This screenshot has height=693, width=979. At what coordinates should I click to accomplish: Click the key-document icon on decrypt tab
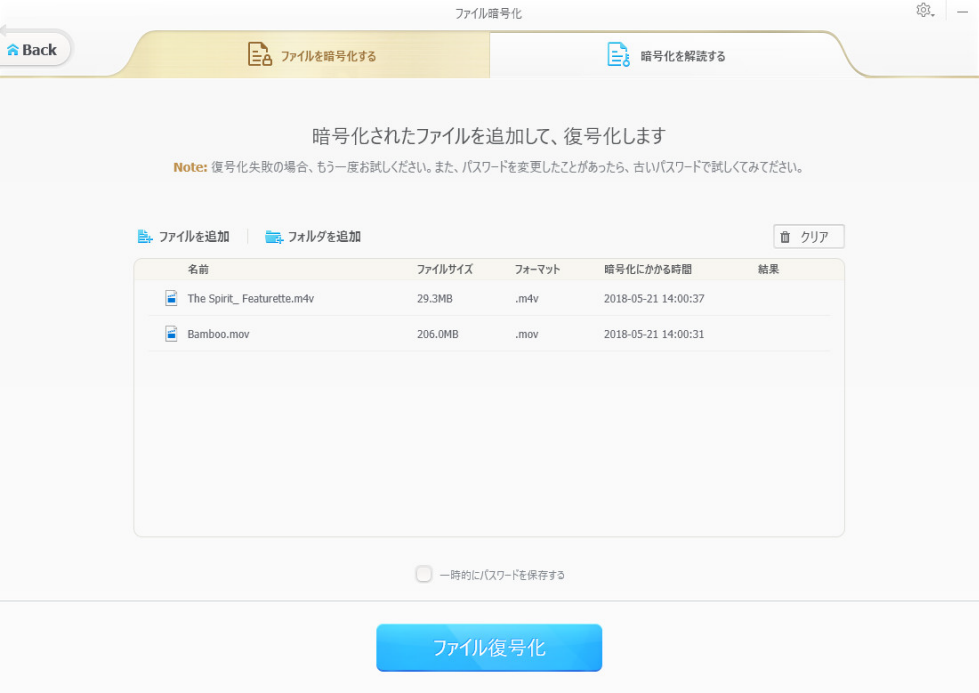coord(618,54)
